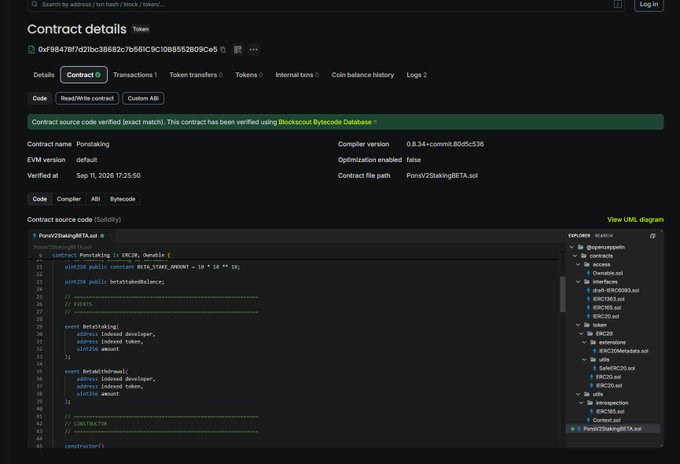Collapse the access folder chevron
The image size is (680, 464).
point(578,265)
